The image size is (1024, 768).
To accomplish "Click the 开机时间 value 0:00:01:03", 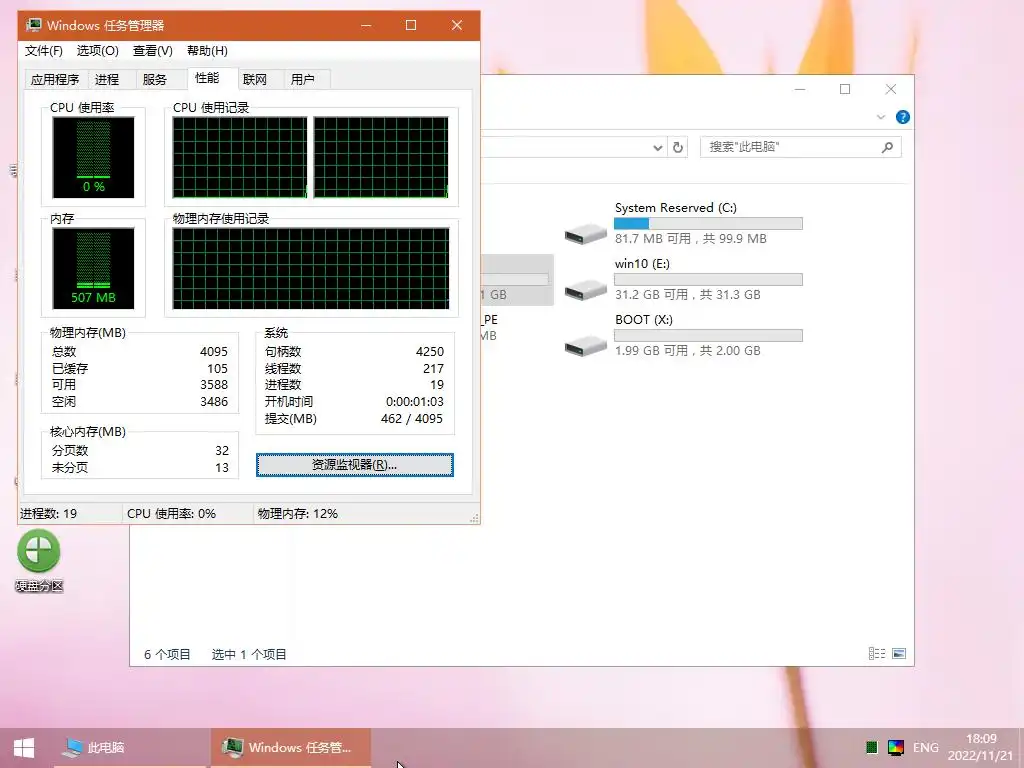I will pyautogui.click(x=415, y=402).
